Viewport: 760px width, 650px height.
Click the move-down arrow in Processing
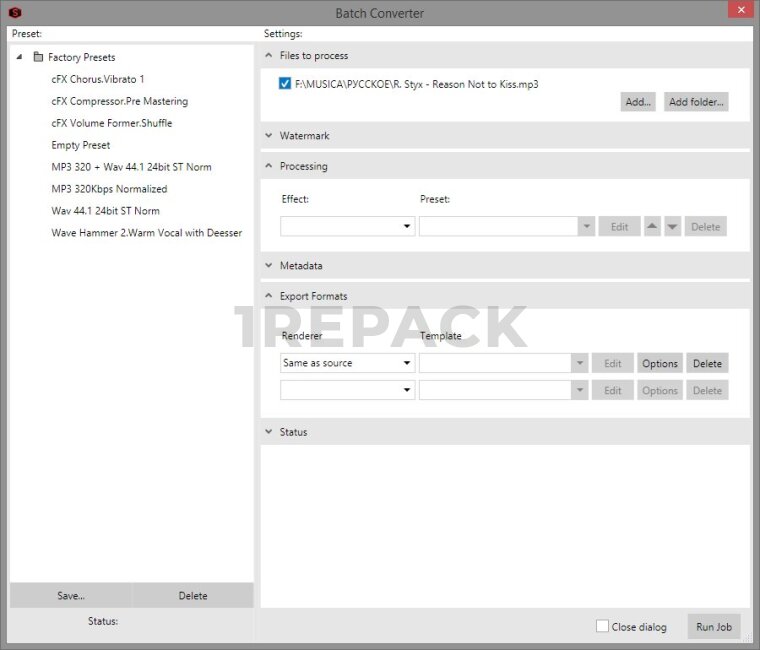pyautogui.click(x=673, y=227)
